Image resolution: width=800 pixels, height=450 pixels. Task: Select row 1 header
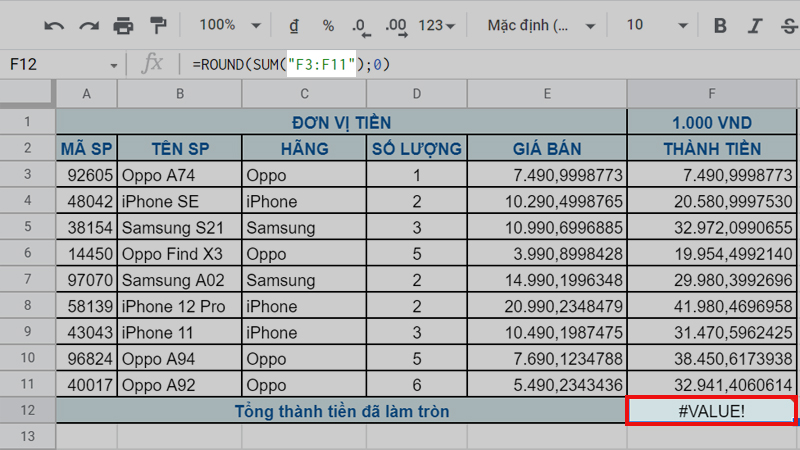pos(27,121)
